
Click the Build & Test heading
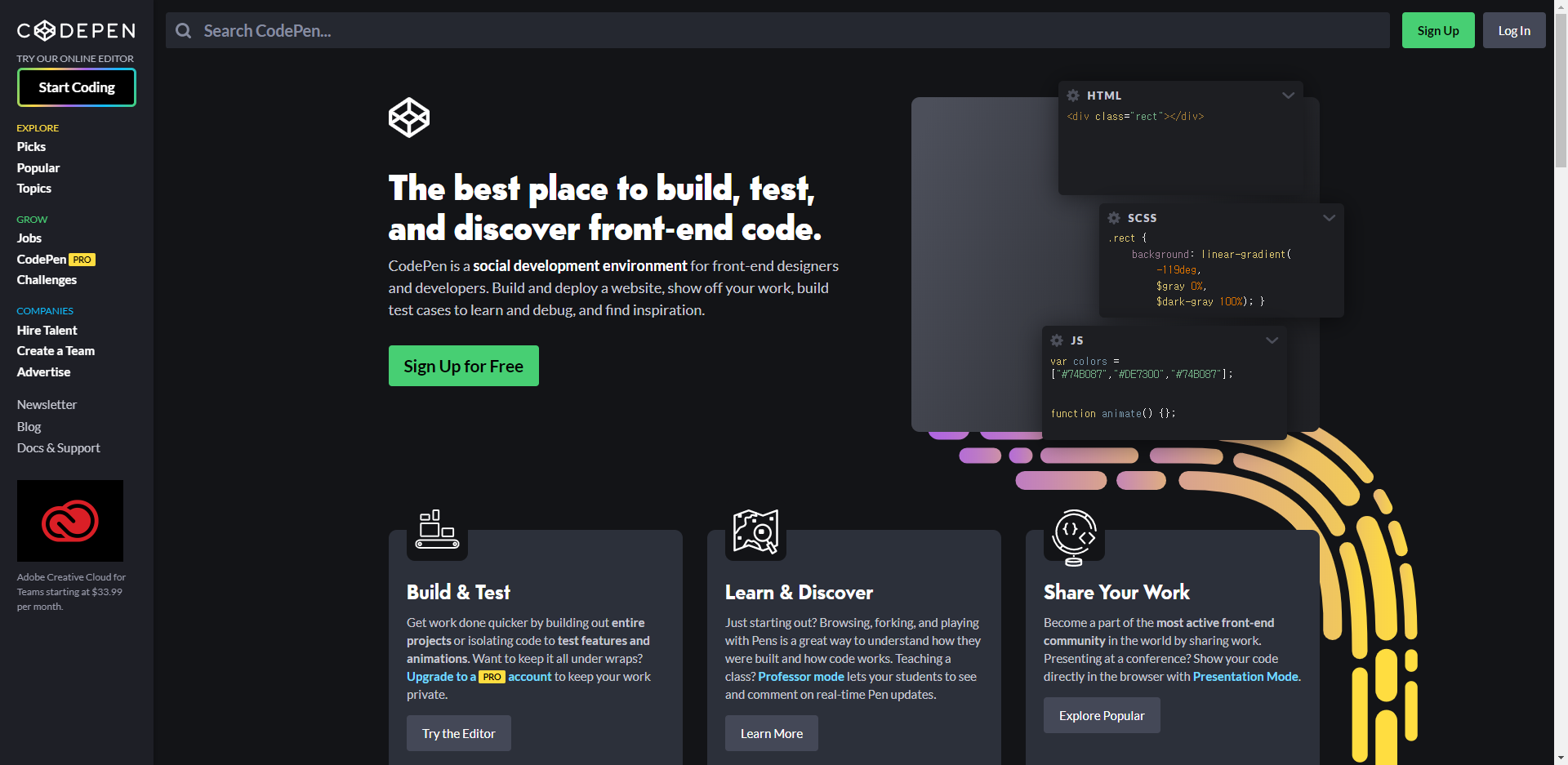tap(458, 592)
